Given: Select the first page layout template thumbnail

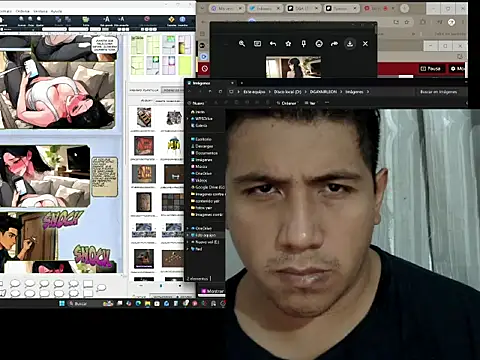Looking at the screenshot, I should coord(137,45).
